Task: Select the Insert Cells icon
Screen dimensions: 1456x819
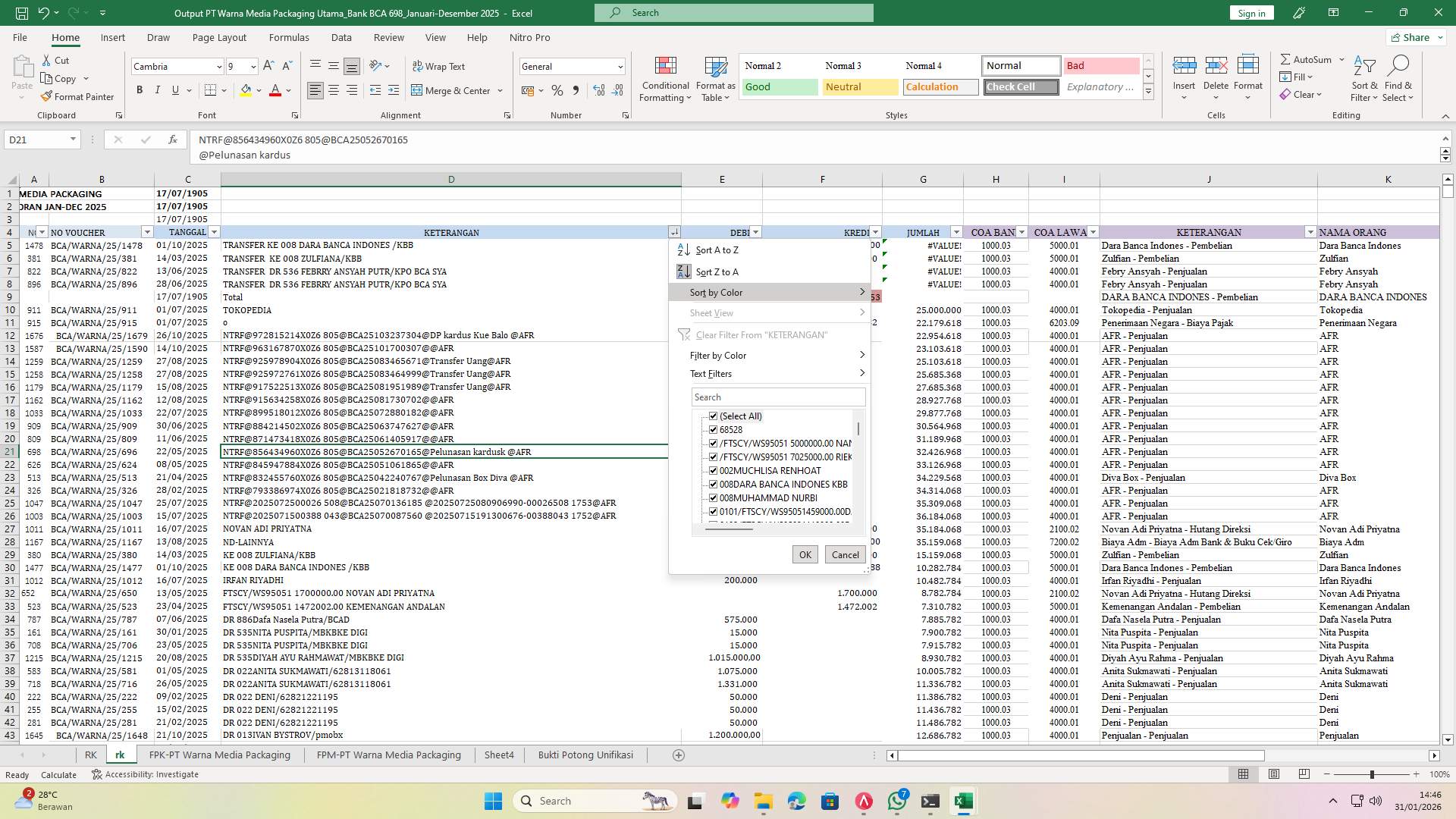Action: pyautogui.click(x=1184, y=74)
